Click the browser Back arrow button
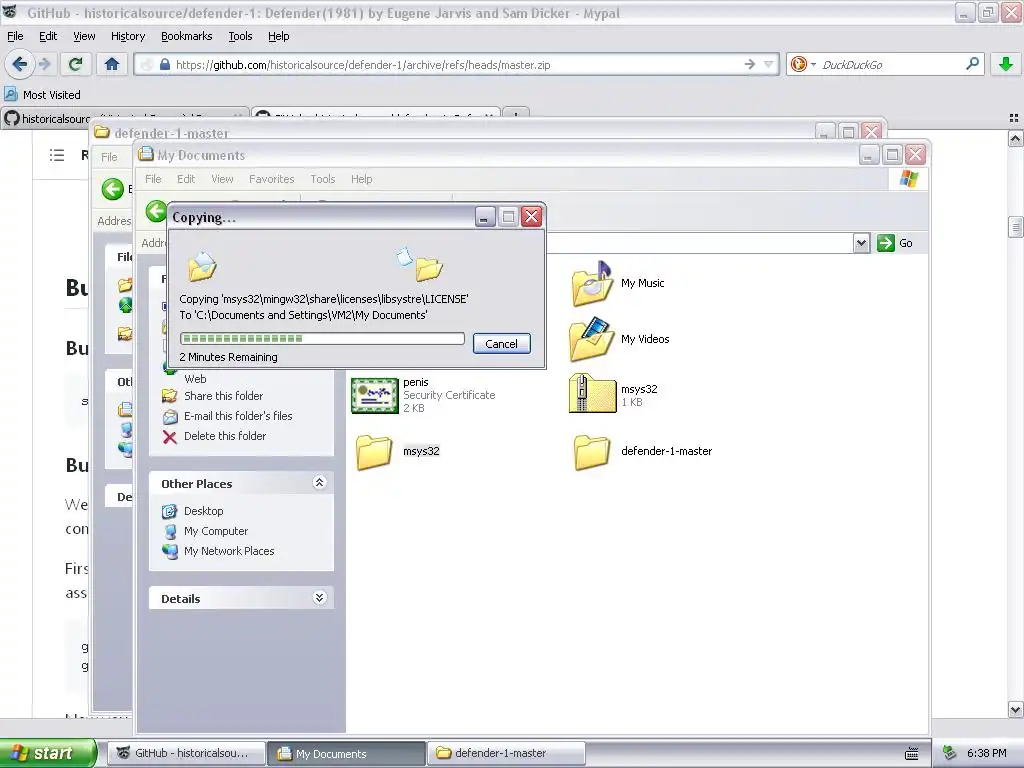This screenshot has height=768, width=1024. point(20,64)
